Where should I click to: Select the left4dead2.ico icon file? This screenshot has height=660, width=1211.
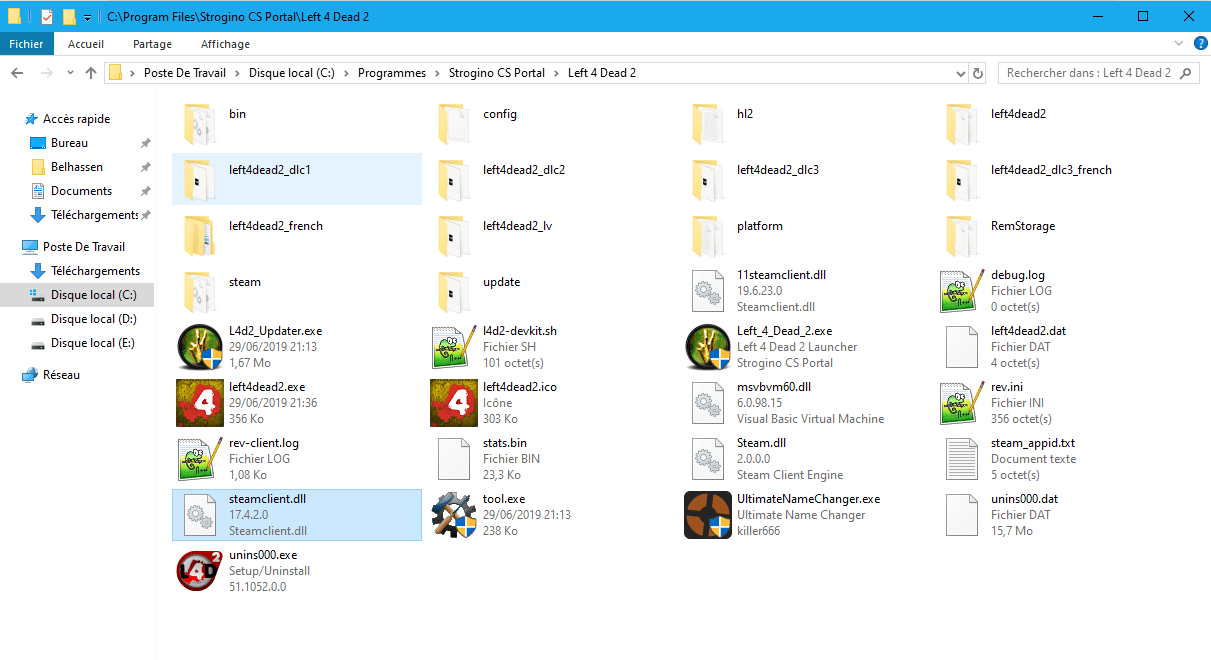[x=454, y=403]
